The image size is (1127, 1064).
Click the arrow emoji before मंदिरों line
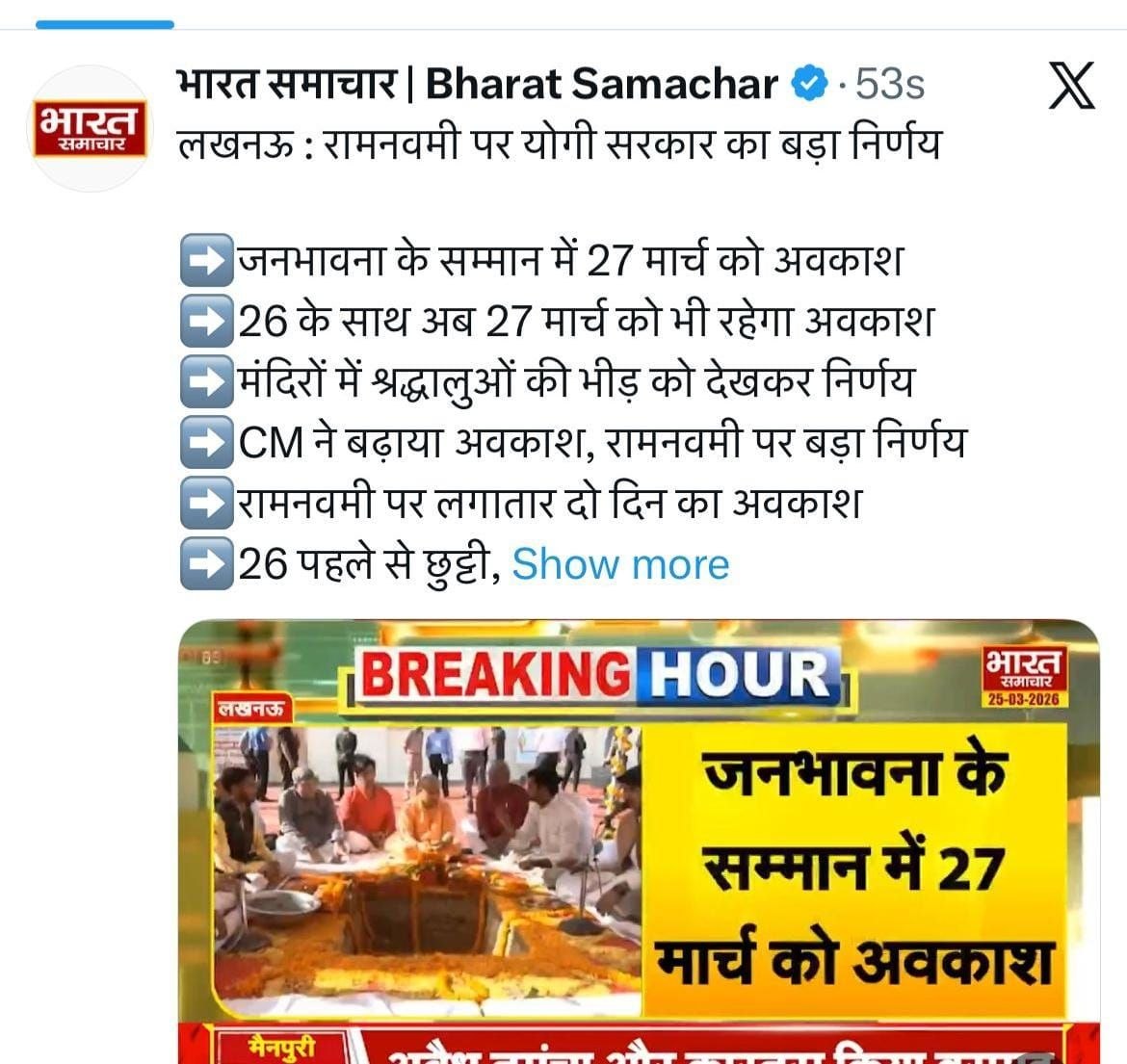click(207, 380)
